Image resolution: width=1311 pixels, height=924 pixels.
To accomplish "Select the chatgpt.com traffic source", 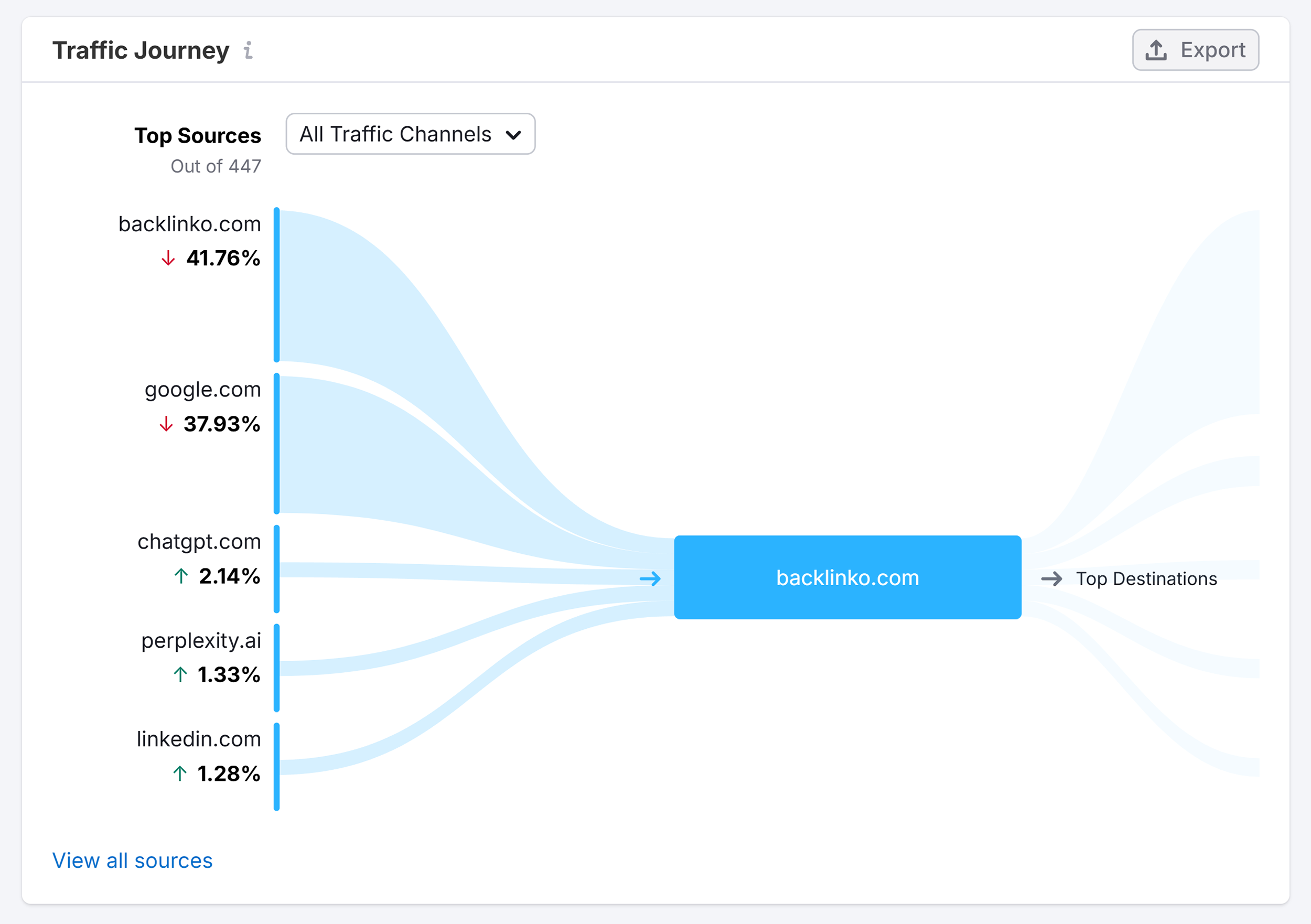I will (199, 541).
